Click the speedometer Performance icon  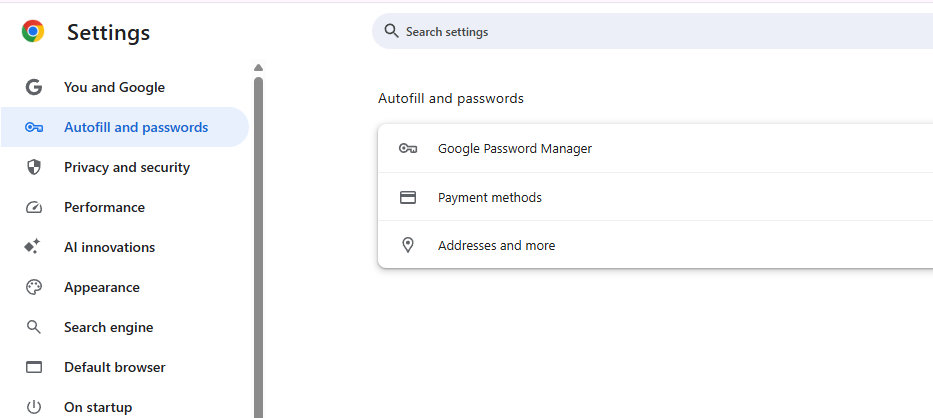[34, 207]
